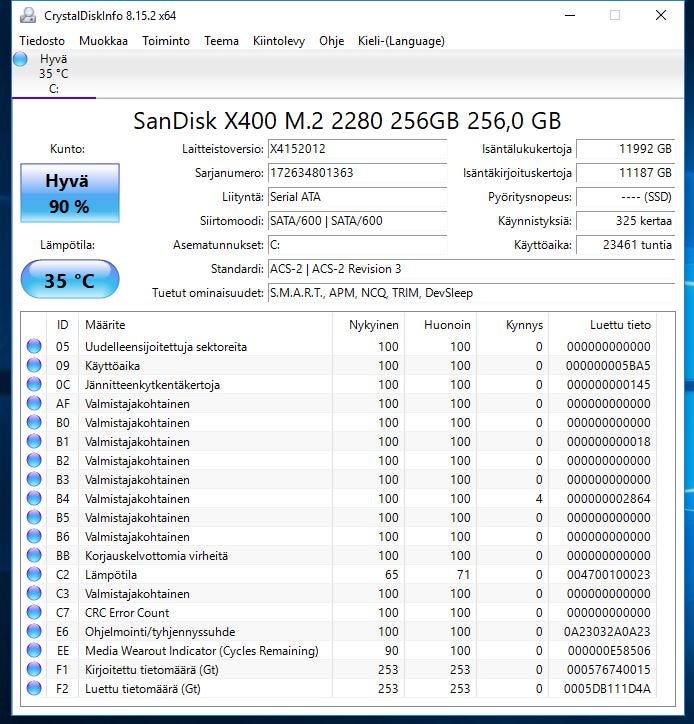Click the Asematunnukset field C:

coord(357,245)
